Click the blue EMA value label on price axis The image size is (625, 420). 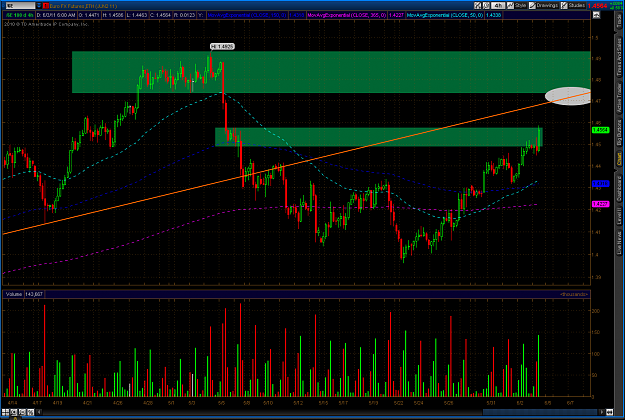pos(600,184)
